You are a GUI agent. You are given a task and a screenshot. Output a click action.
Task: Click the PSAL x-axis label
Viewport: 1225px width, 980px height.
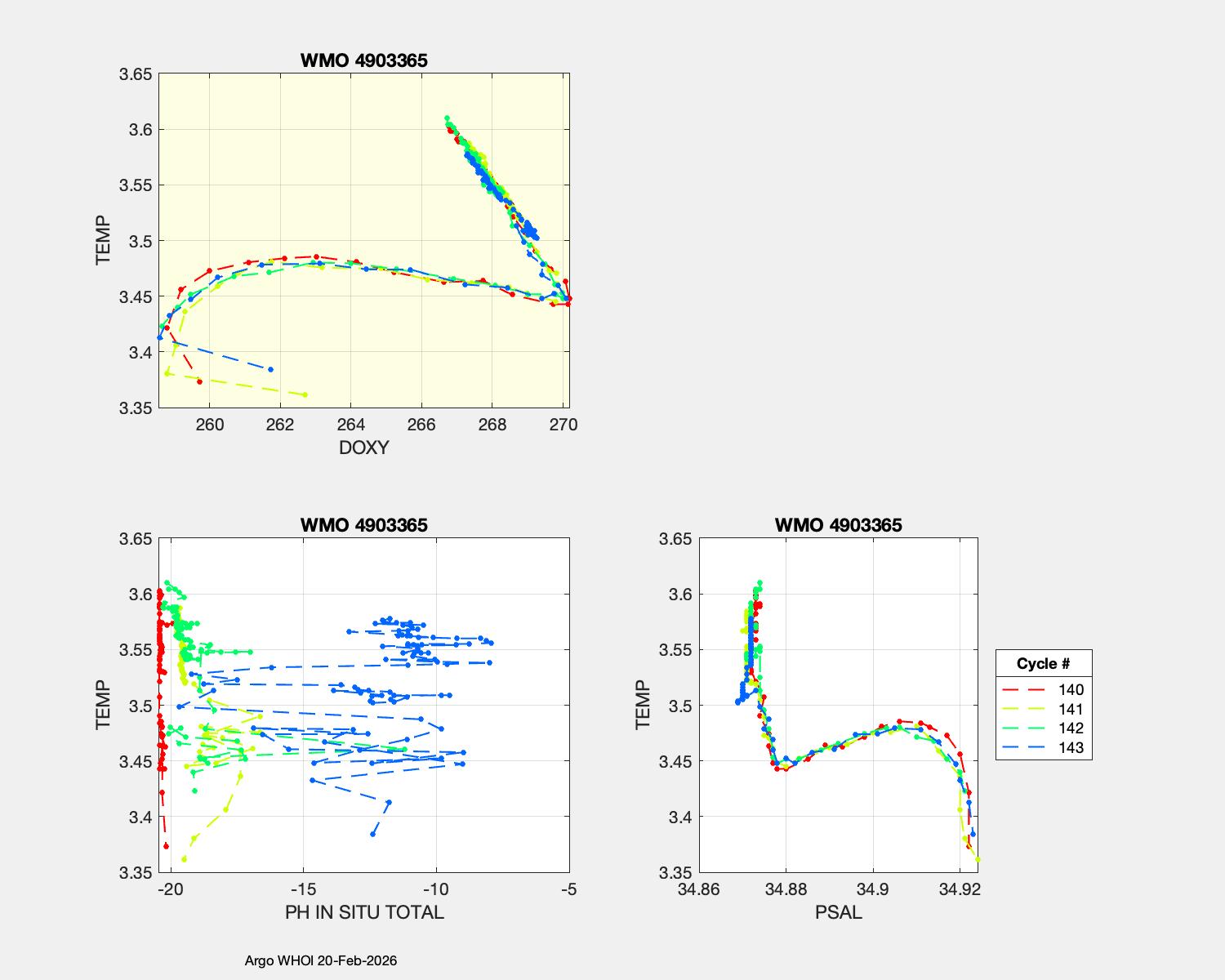(x=839, y=912)
